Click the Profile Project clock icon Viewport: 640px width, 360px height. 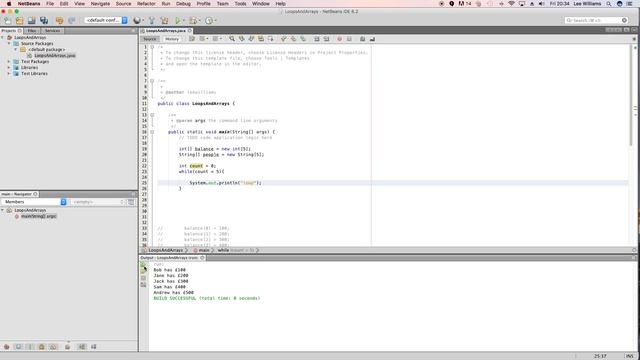pyautogui.click(x=209, y=20)
